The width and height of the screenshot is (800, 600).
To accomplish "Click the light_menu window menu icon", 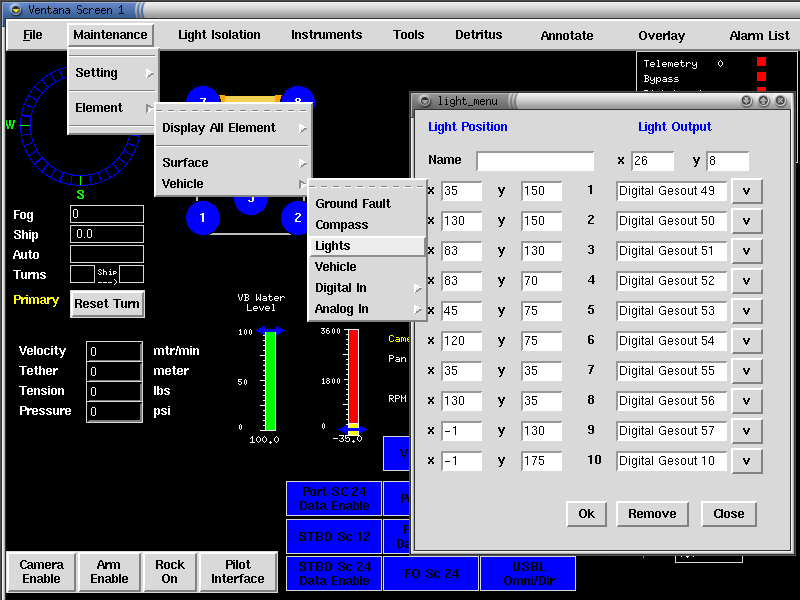I will (425, 101).
